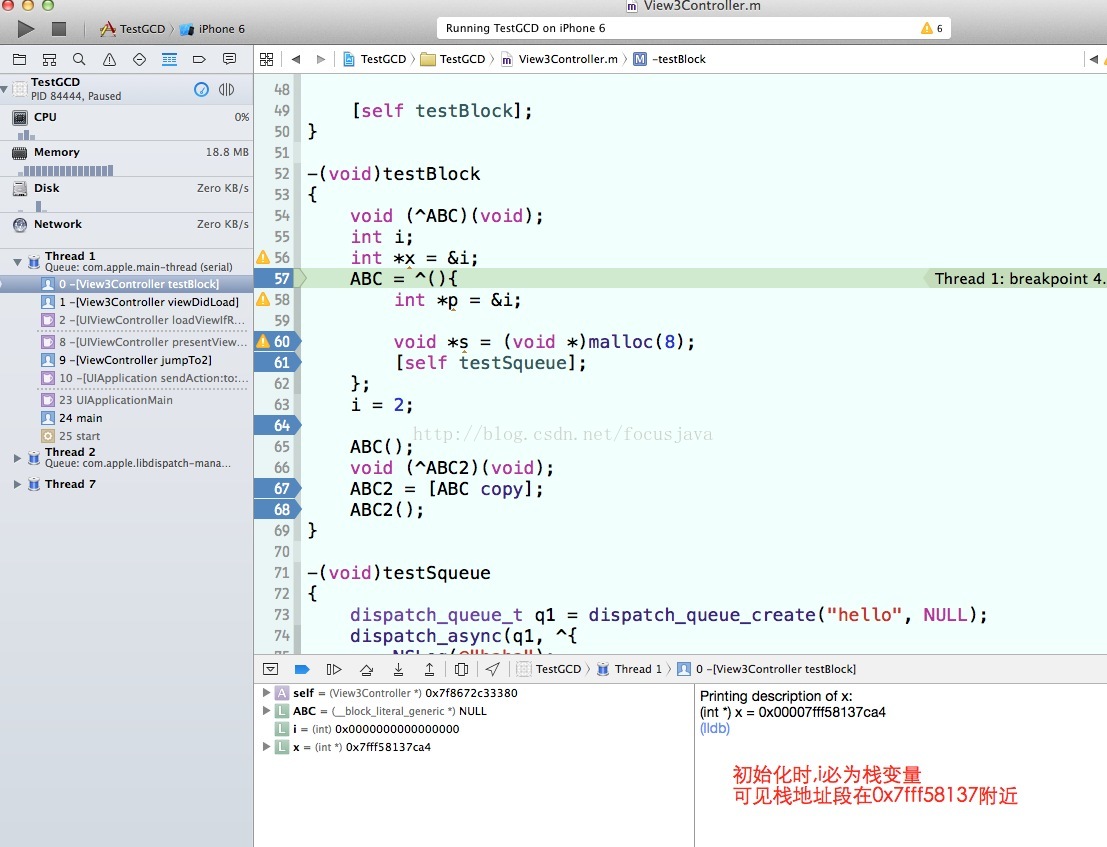
Task: Open the Report navigator speech icon
Action: (229, 59)
